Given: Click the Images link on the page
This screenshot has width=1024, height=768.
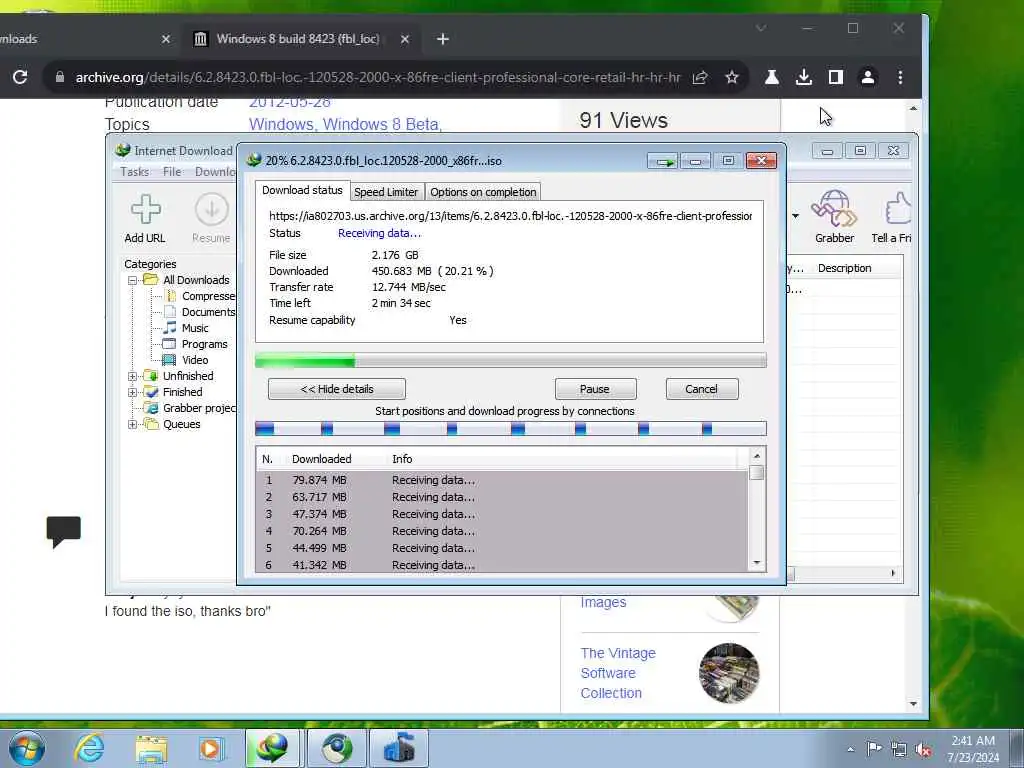Looking at the screenshot, I should tap(603, 602).
